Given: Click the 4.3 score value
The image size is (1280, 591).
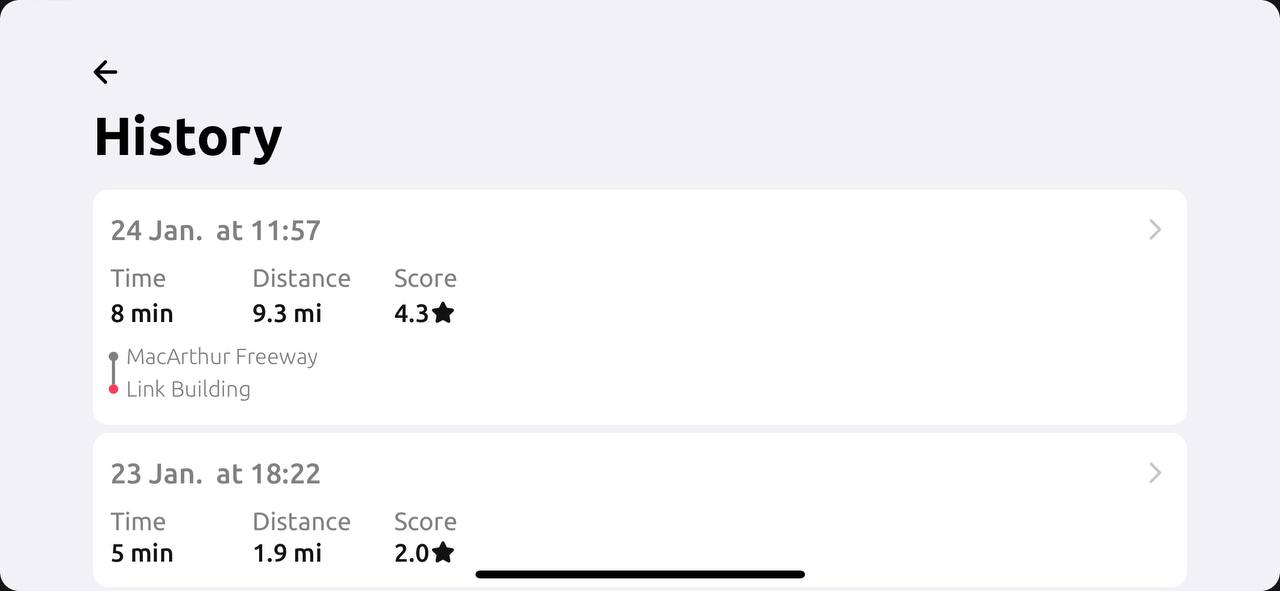Looking at the screenshot, I should [411, 313].
